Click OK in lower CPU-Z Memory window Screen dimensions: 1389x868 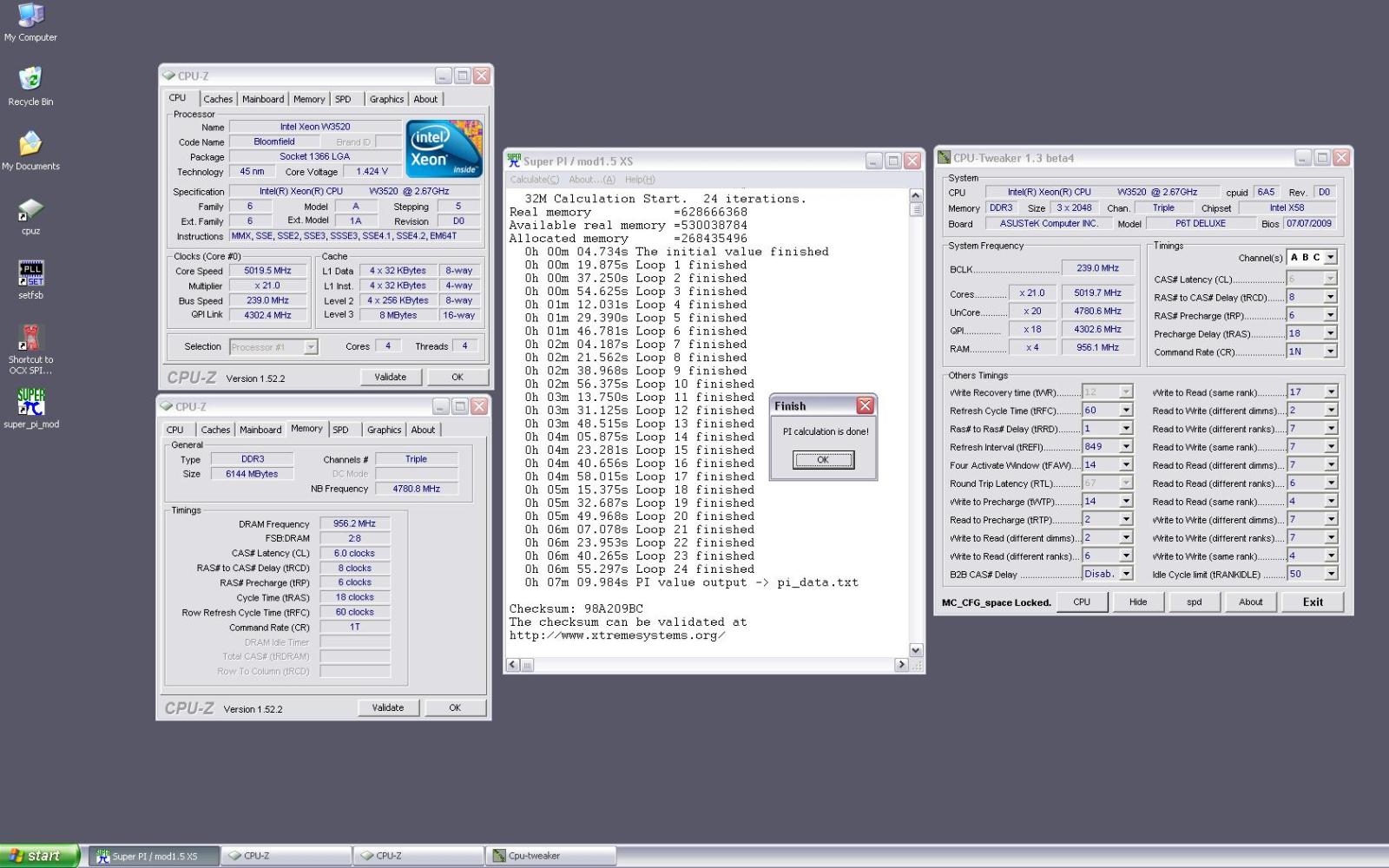coord(454,707)
